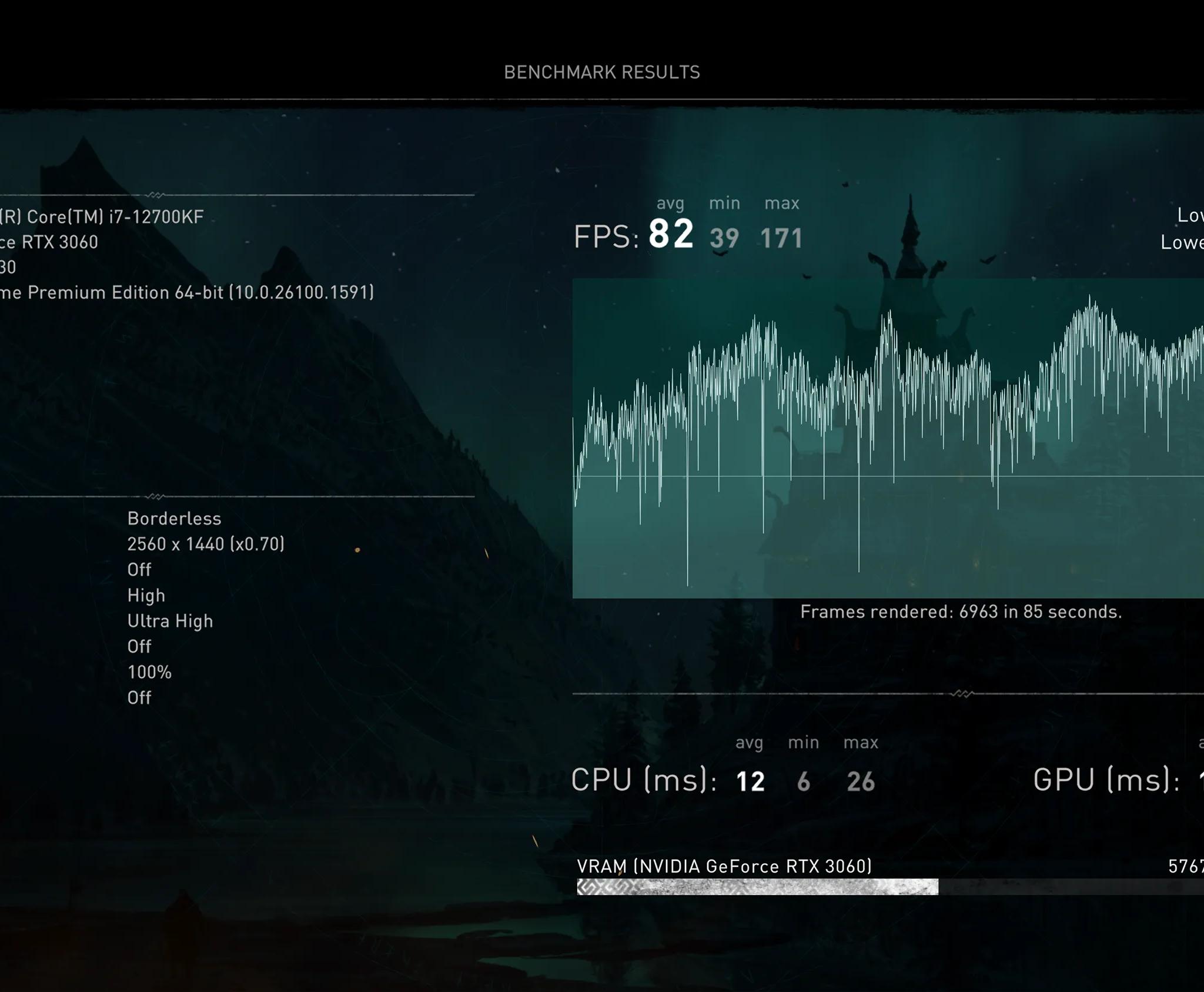Click the BENCHMARK RESULTS title
The width and height of the screenshot is (1204, 992).
point(602,72)
